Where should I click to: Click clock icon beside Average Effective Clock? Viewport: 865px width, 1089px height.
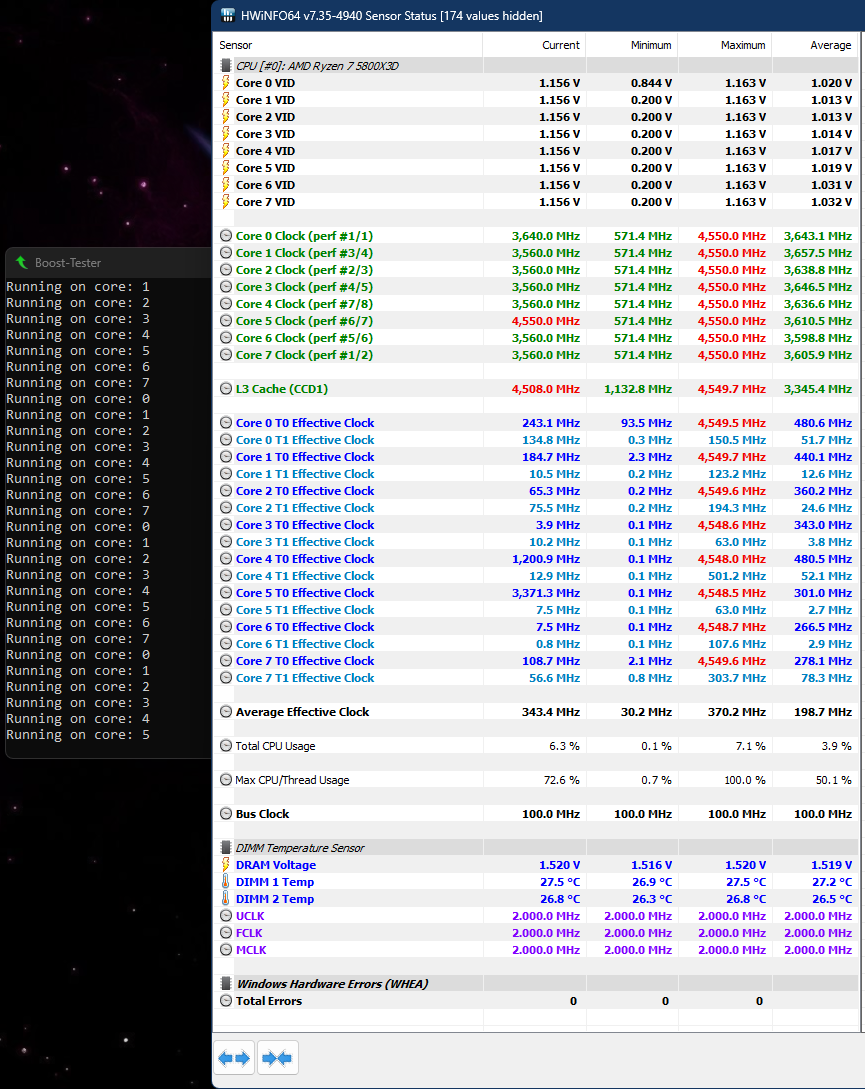[226, 712]
